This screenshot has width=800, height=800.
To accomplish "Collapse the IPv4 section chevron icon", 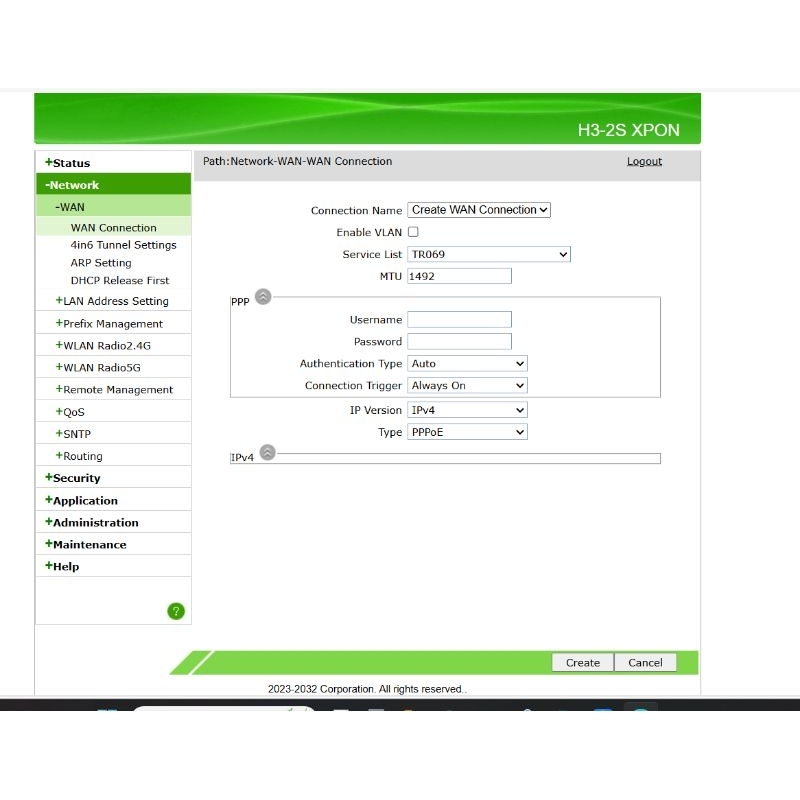I will [x=267, y=453].
